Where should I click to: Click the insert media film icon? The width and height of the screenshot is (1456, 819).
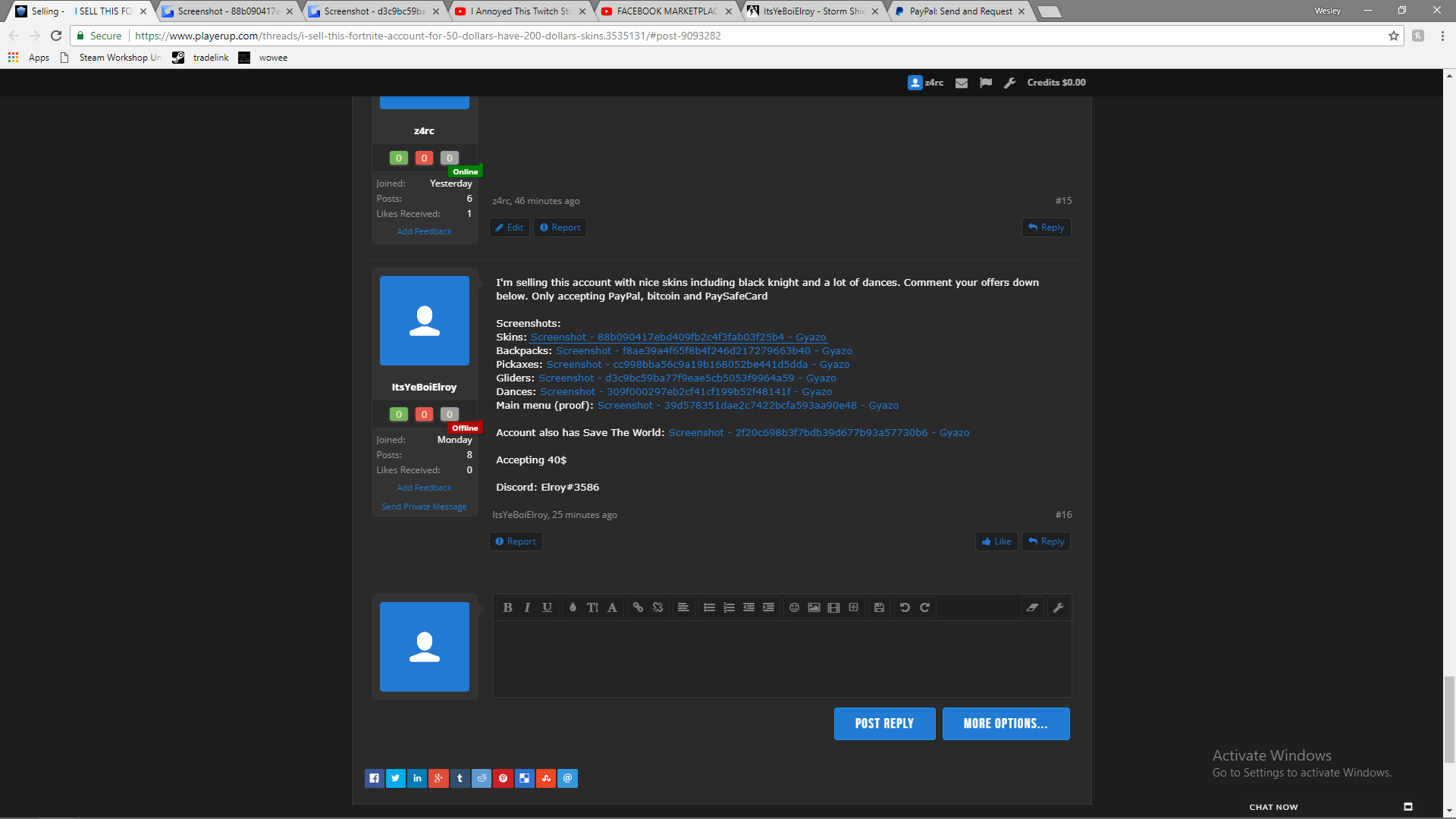[833, 607]
